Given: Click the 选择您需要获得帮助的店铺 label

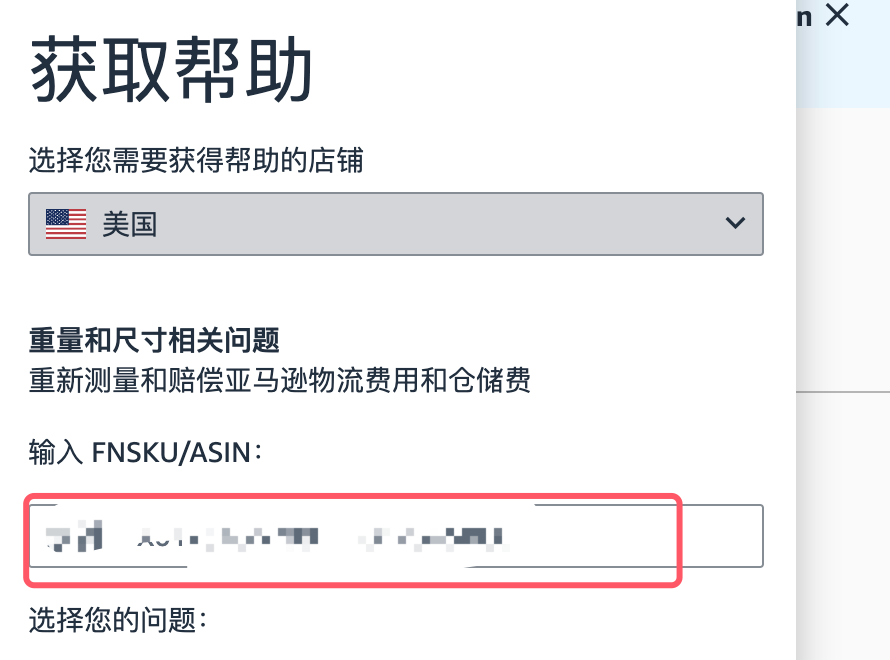Looking at the screenshot, I should (195, 160).
